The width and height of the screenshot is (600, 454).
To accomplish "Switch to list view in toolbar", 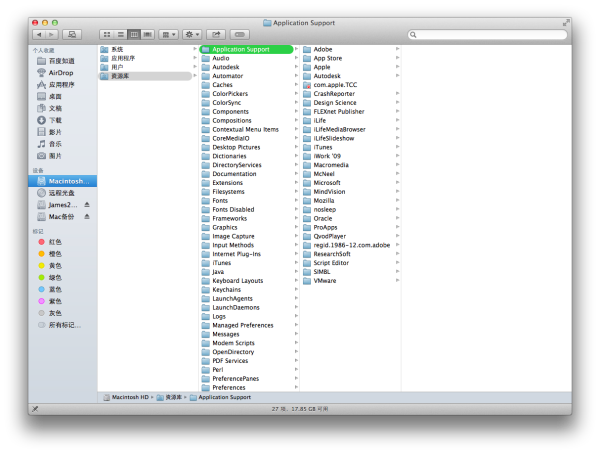I will click(x=120, y=34).
